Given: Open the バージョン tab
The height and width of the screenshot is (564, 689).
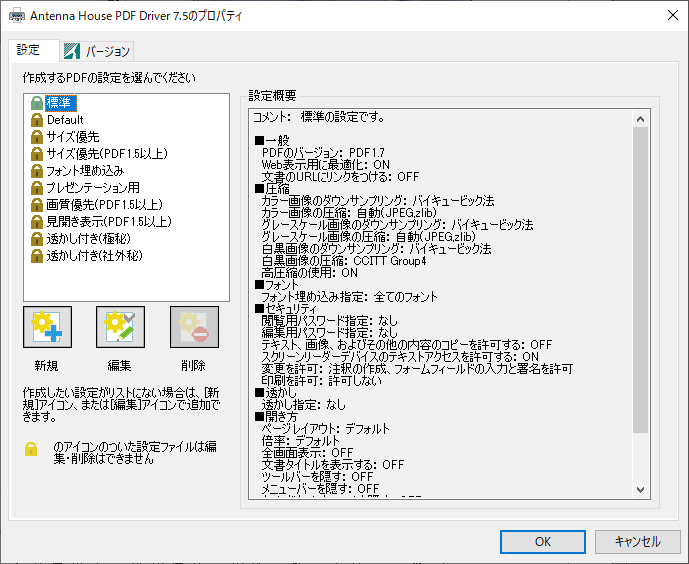Looking at the screenshot, I should click(97, 51).
